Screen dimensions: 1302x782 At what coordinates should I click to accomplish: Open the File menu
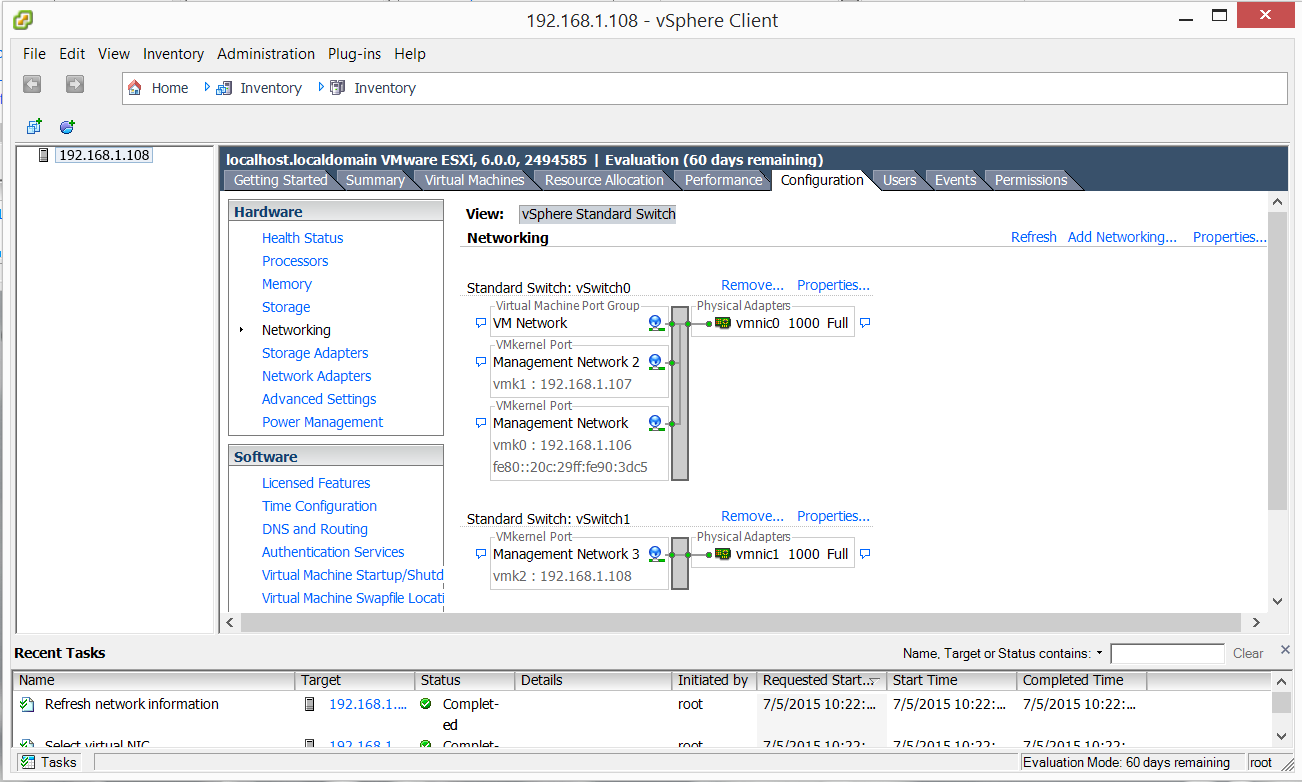(34, 54)
